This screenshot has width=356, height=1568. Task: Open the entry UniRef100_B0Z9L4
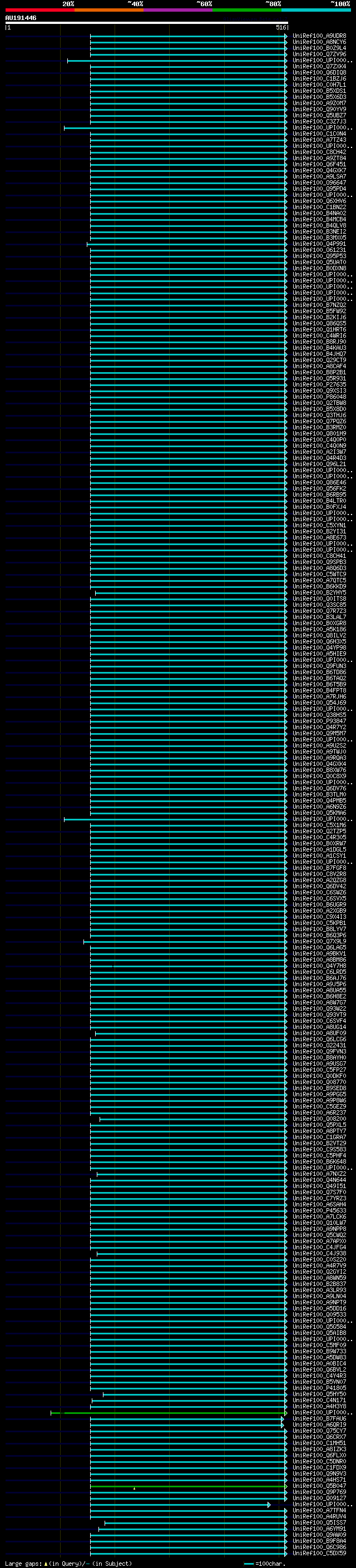(319, 48)
